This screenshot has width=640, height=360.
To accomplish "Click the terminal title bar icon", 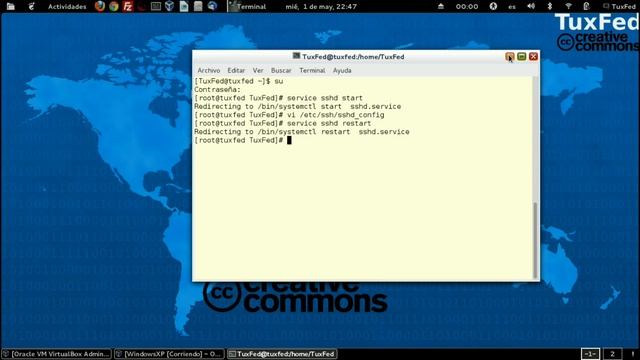I will [296, 56].
